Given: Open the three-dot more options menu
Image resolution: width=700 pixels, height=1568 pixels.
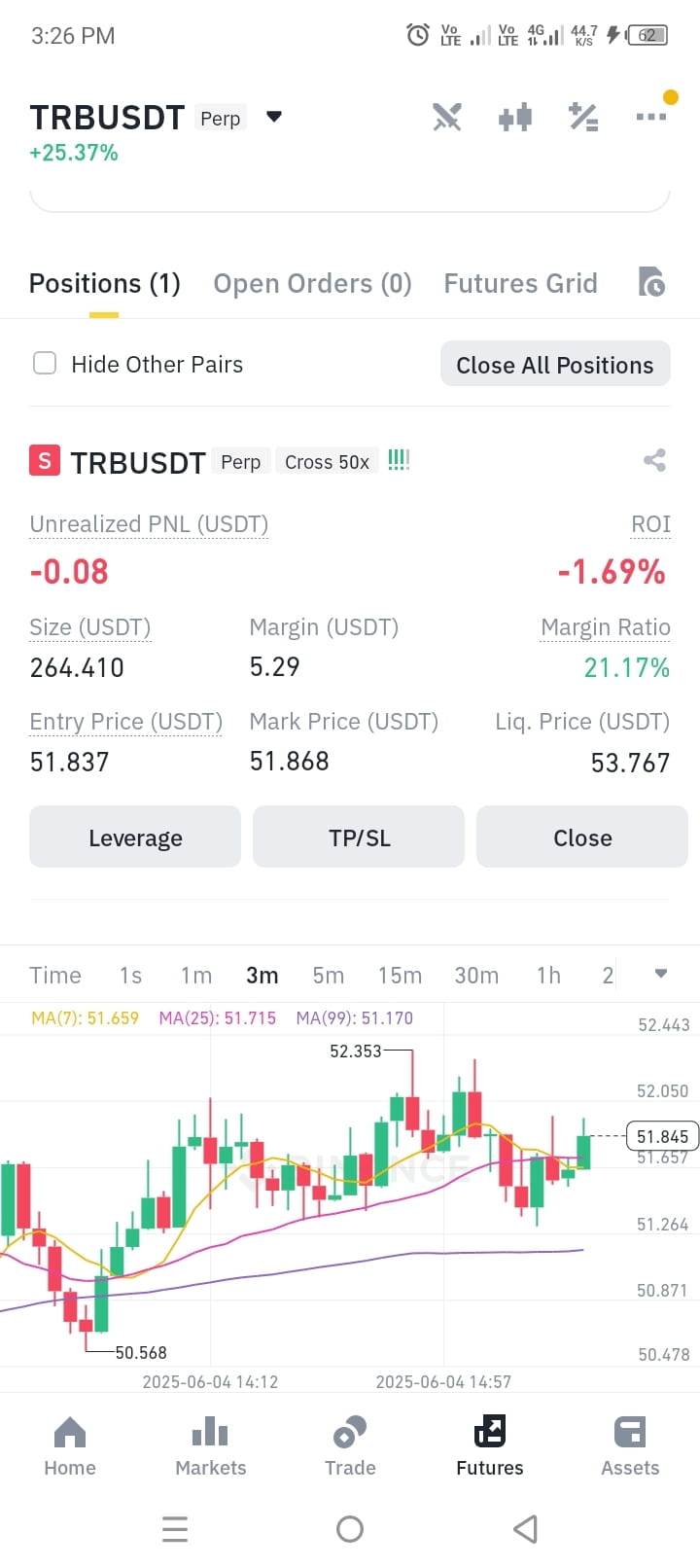Looking at the screenshot, I should pyautogui.click(x=651, y=117).
